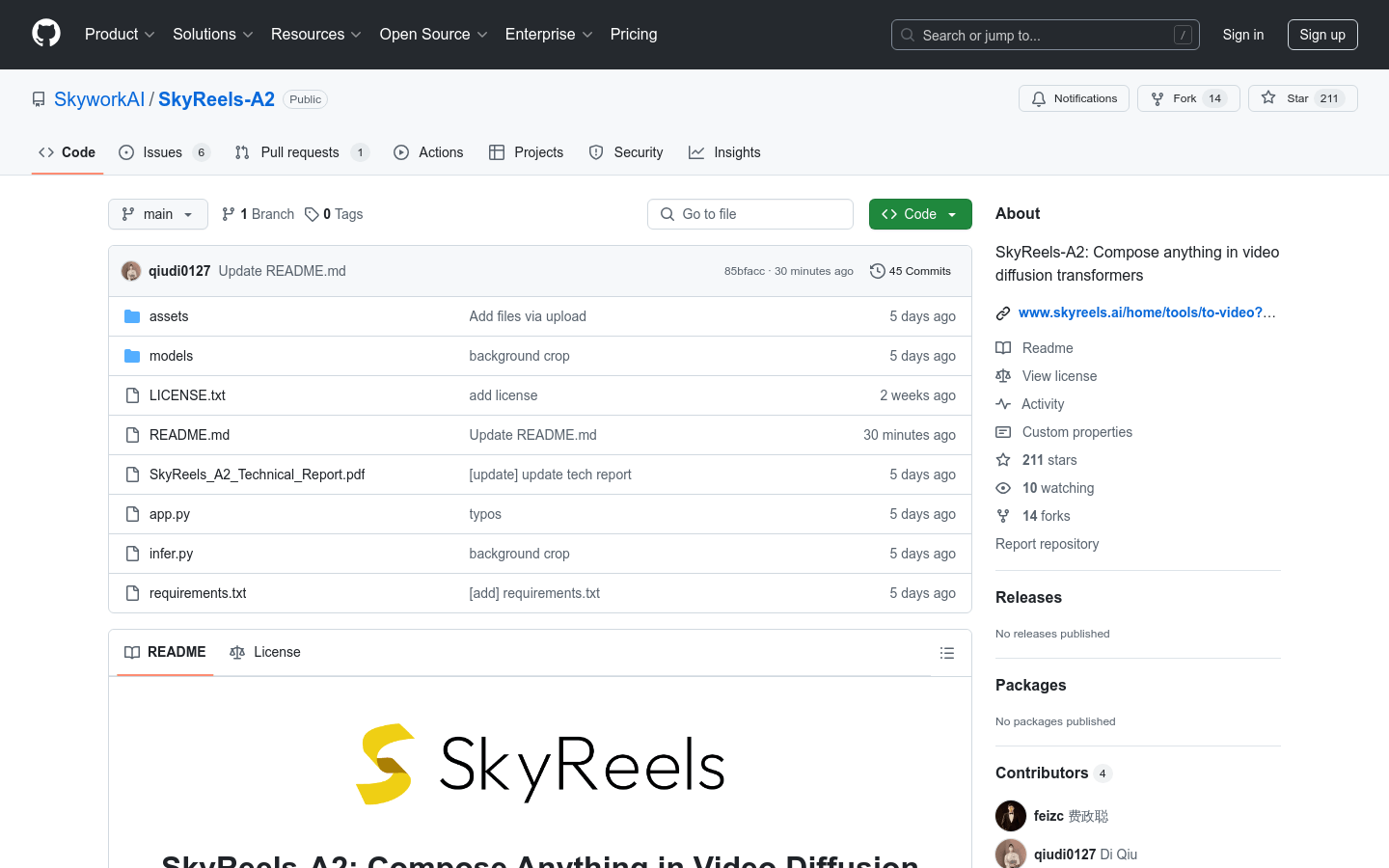
Task: Open the Pull requests tab
Action: [302, 152]
